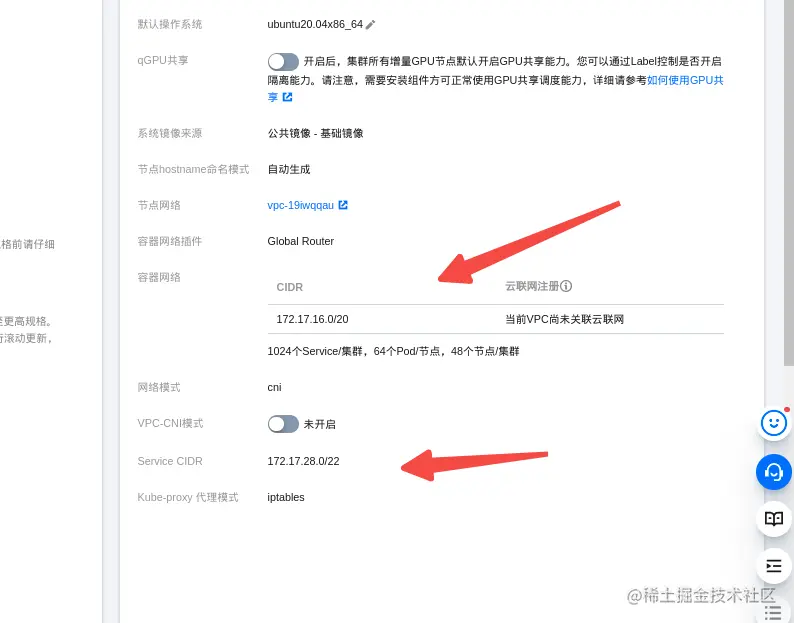Open the external link icon after 享
Screen dimensions: 794x623
click(x=287, y=97)
